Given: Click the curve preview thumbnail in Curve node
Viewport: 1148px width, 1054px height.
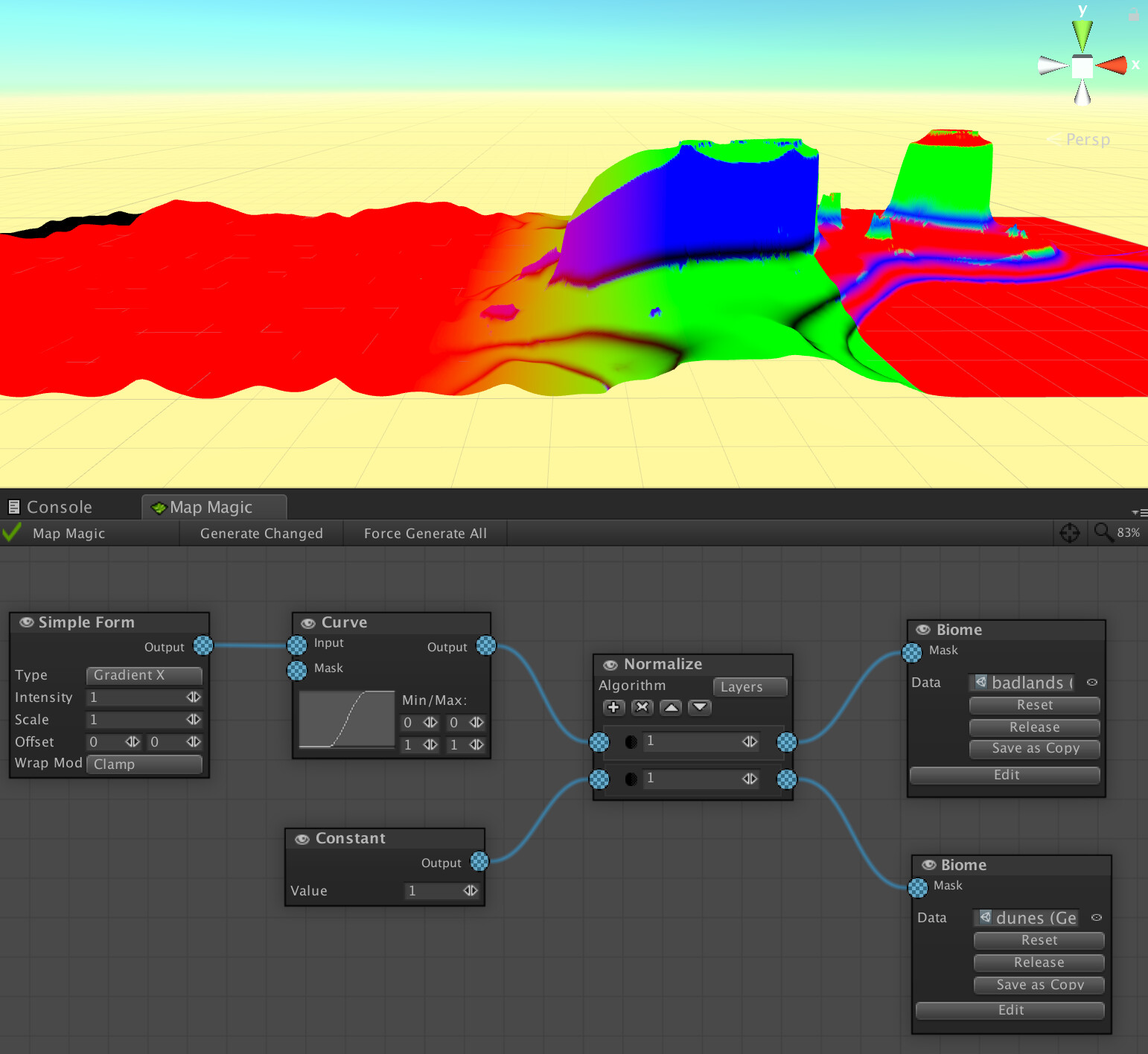Looking at the screenshot, I should click(345, 720).
